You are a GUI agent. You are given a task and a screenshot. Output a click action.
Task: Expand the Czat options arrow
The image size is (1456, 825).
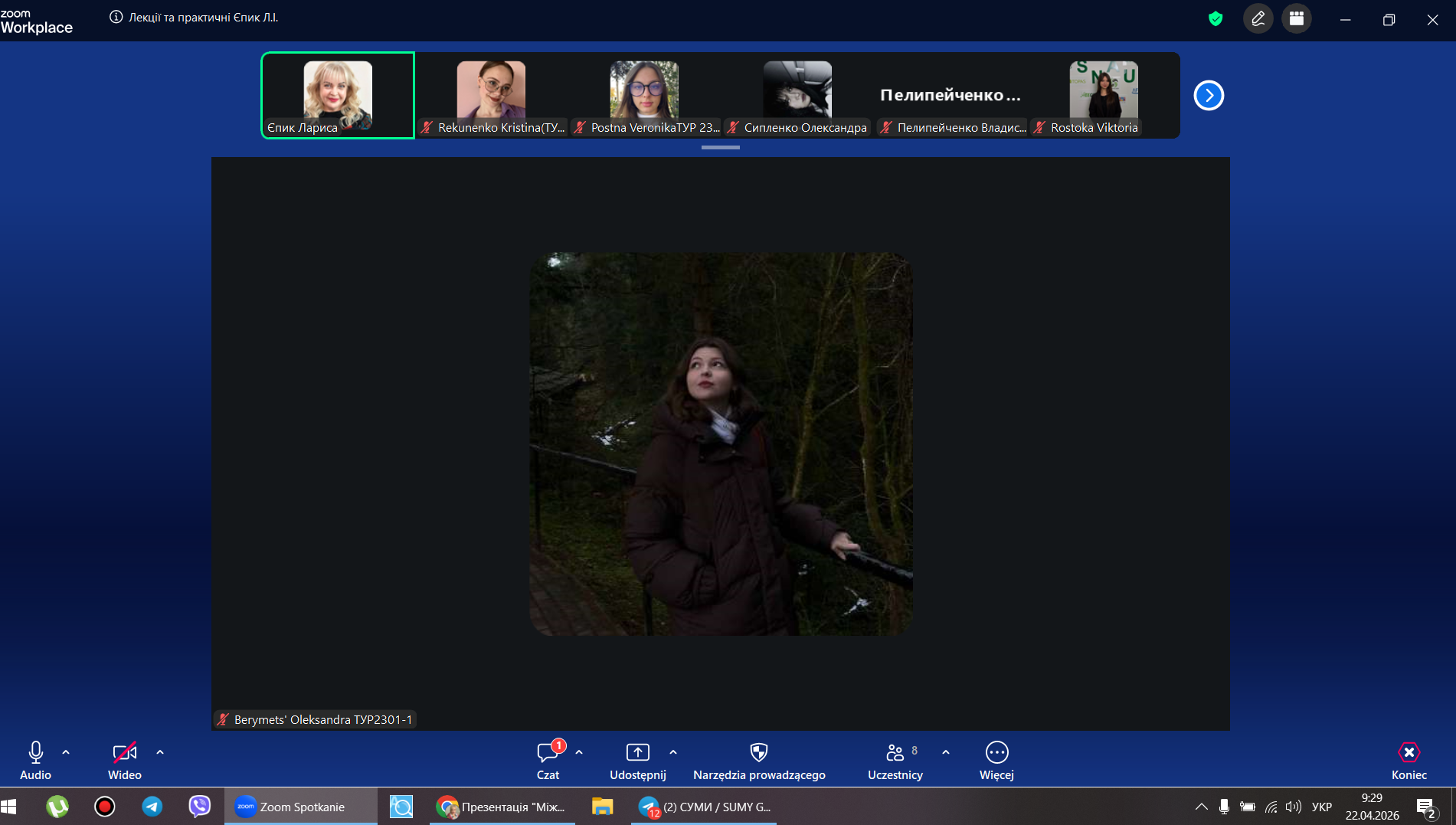(x=579, y=752)
